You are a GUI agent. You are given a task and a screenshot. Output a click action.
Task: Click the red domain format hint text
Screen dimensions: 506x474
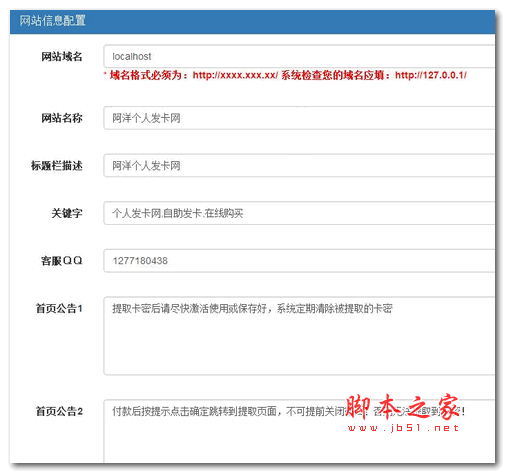pyautogui.click(x=285, y=75)
